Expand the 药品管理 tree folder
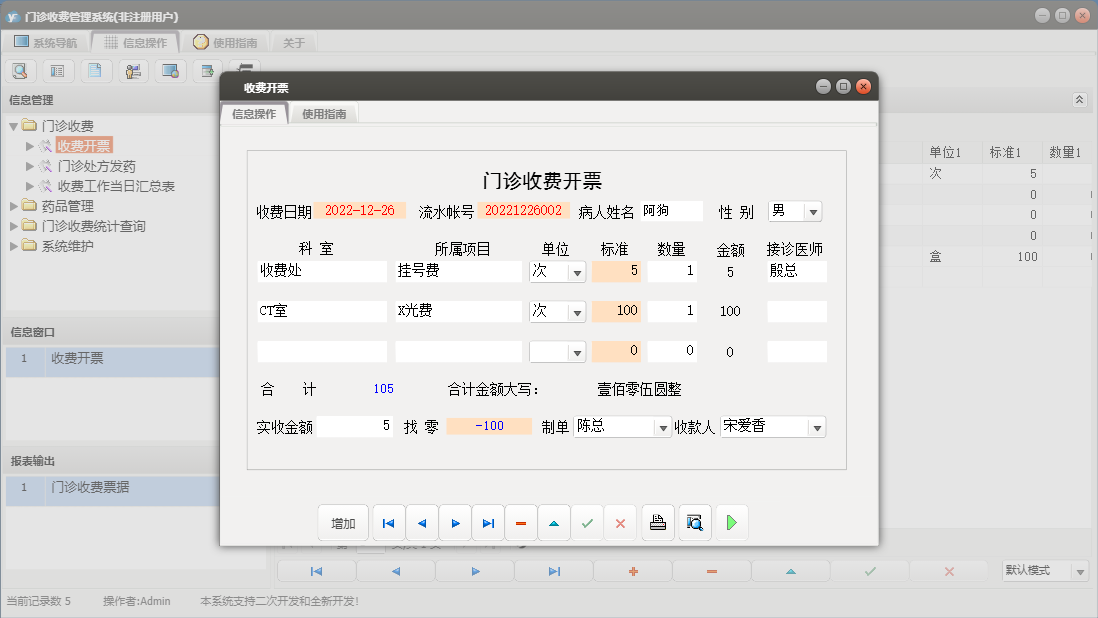Viewport: 1098px width, 618px height. click(x=14, y=206)
